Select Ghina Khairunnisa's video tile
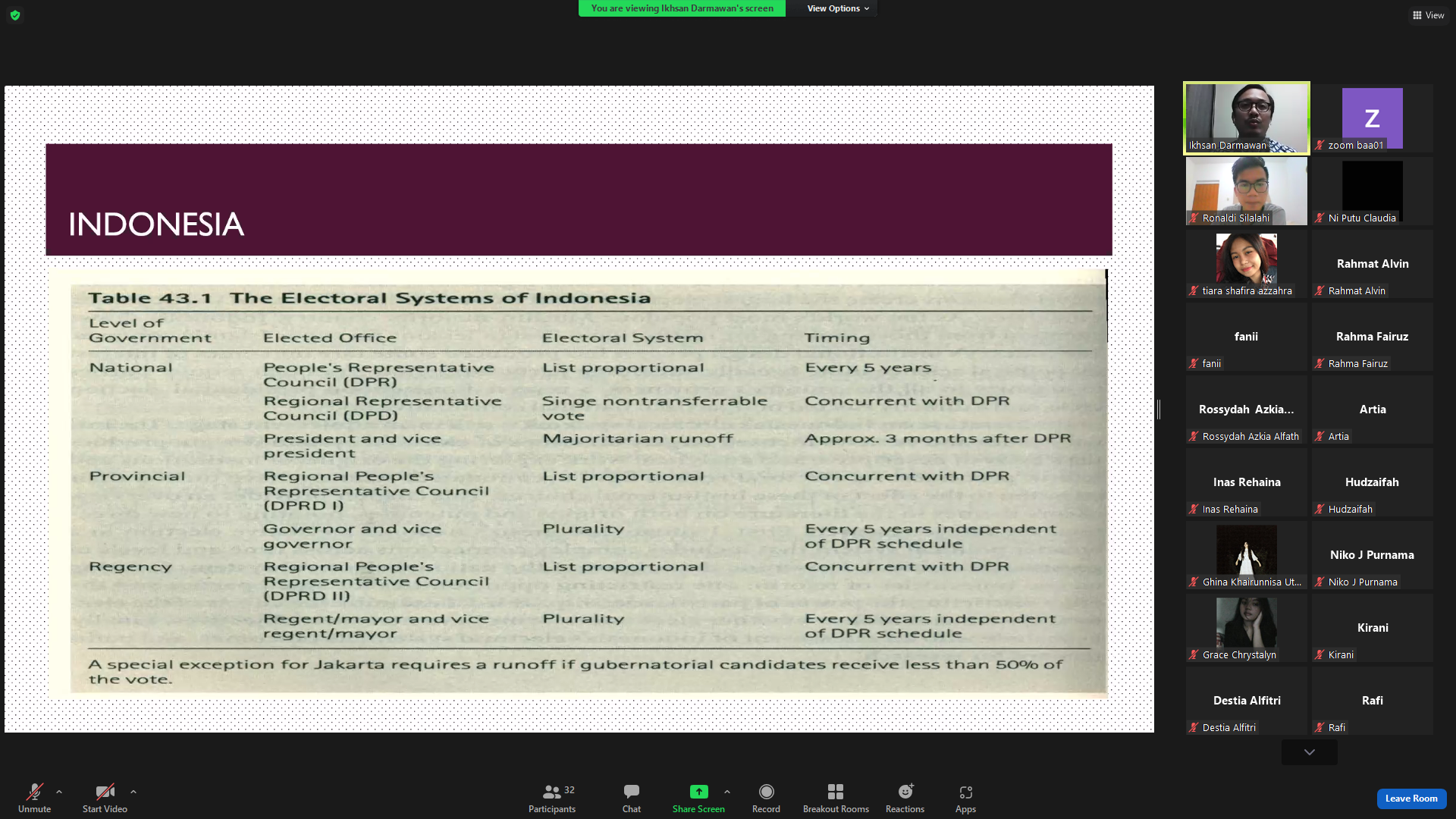Viewport: 1456px width, 819px height. (1247, 555)
